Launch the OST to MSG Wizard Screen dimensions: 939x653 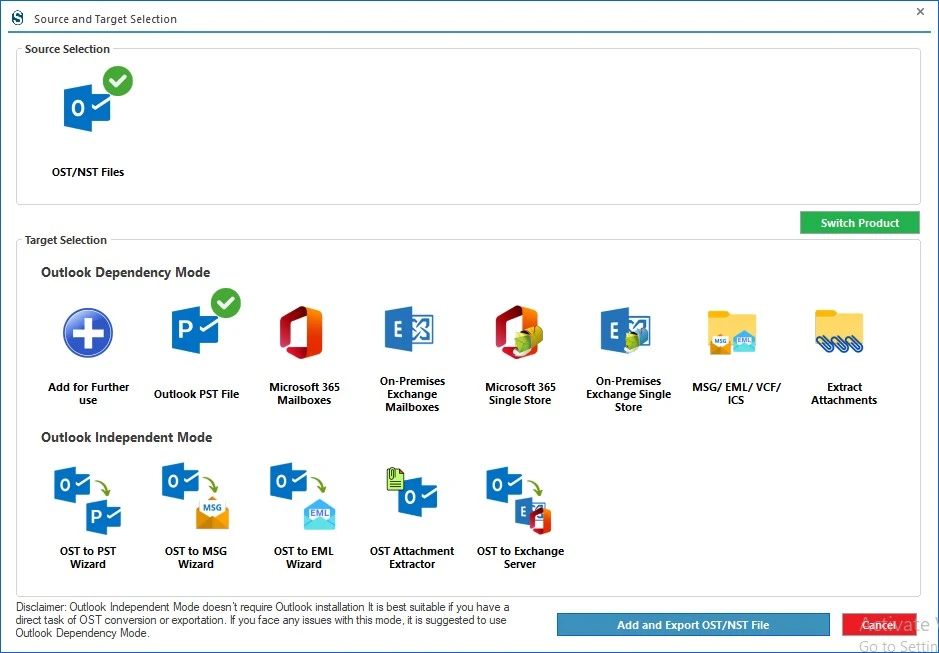pos(196,496)
